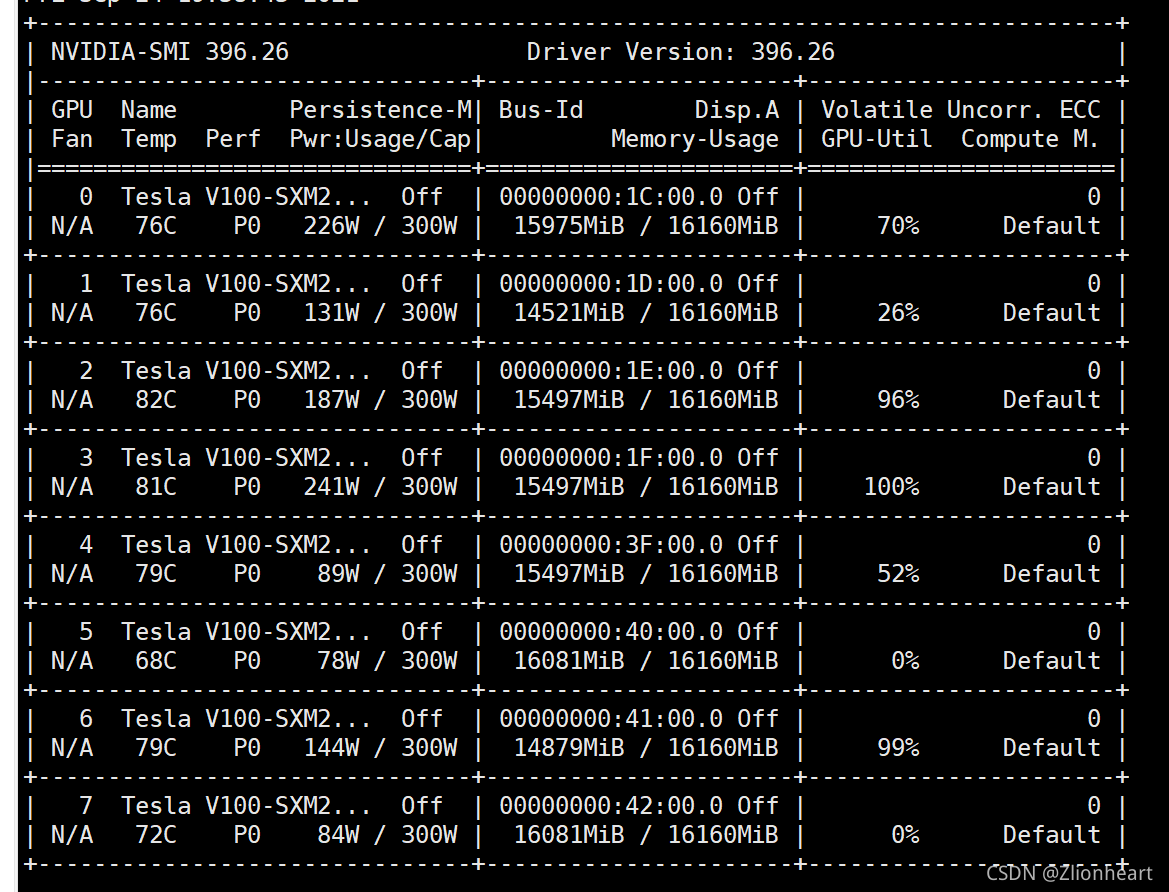Click bus ID 00000000:1E:00.0
This screenshot has width=1169, height=892.
[611, 371]
